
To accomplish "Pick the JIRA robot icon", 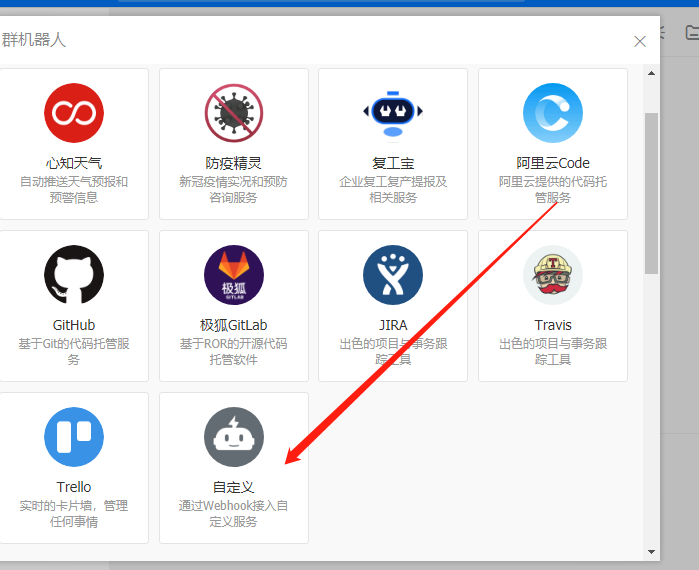I will click(x=393, y=275).
